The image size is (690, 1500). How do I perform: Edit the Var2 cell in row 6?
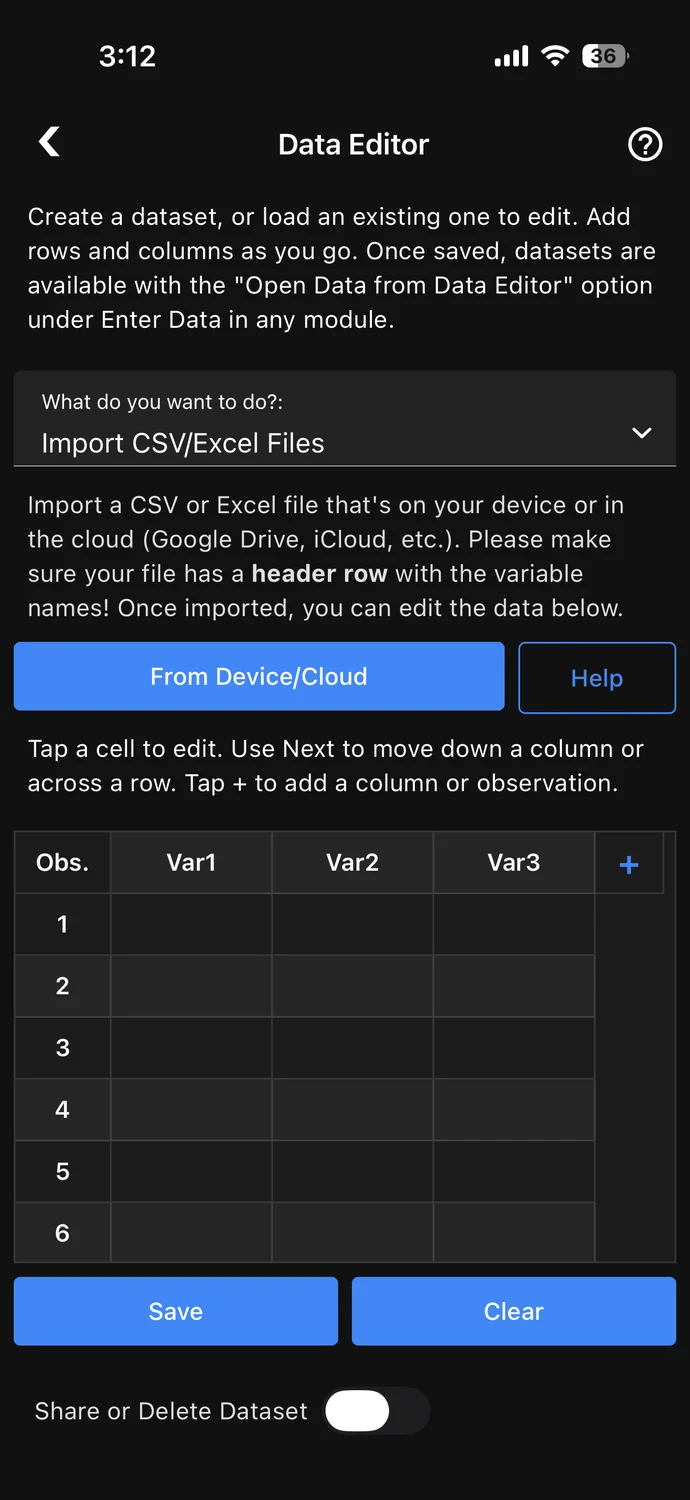pos(352,1233)
